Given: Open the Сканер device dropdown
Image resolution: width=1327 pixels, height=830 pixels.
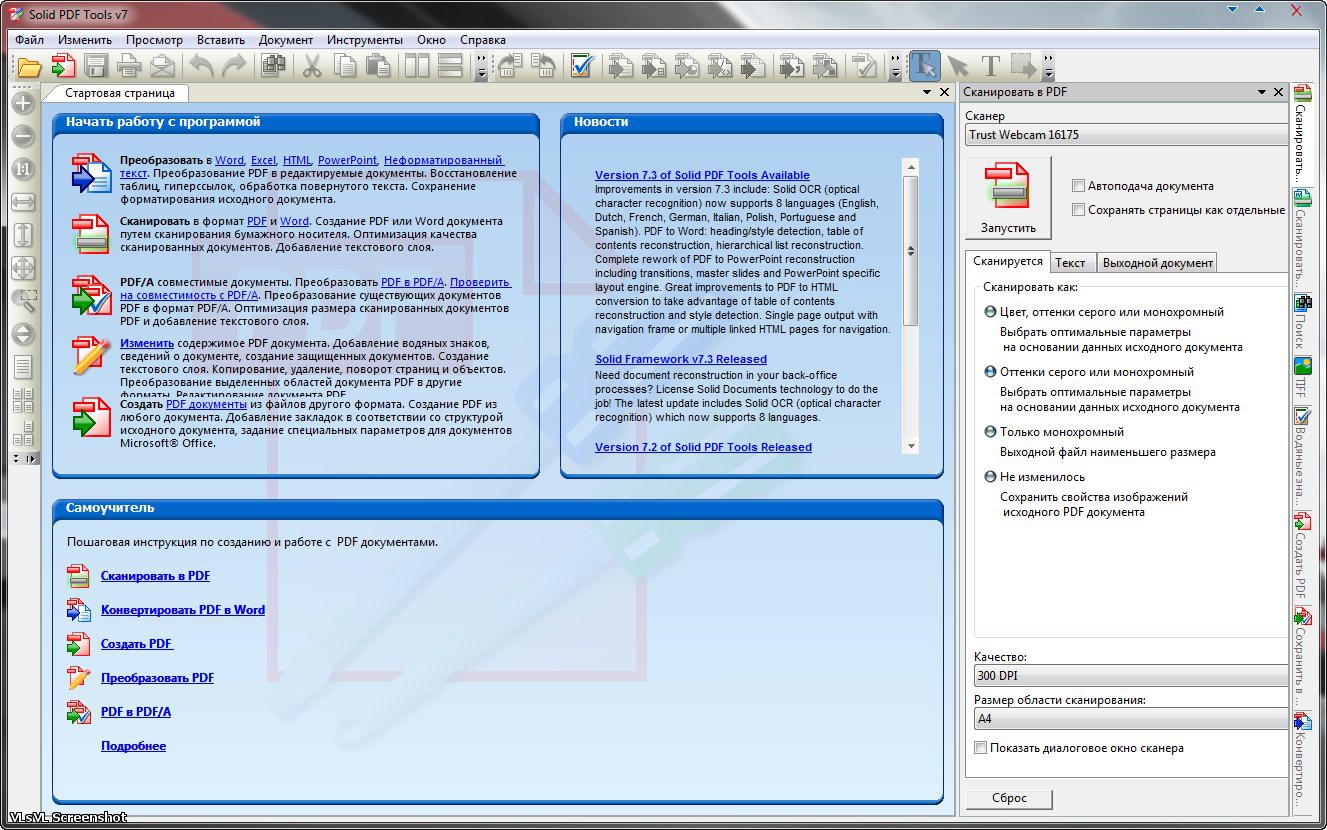Looking at the screenshot, I should tap(1127, 135).
